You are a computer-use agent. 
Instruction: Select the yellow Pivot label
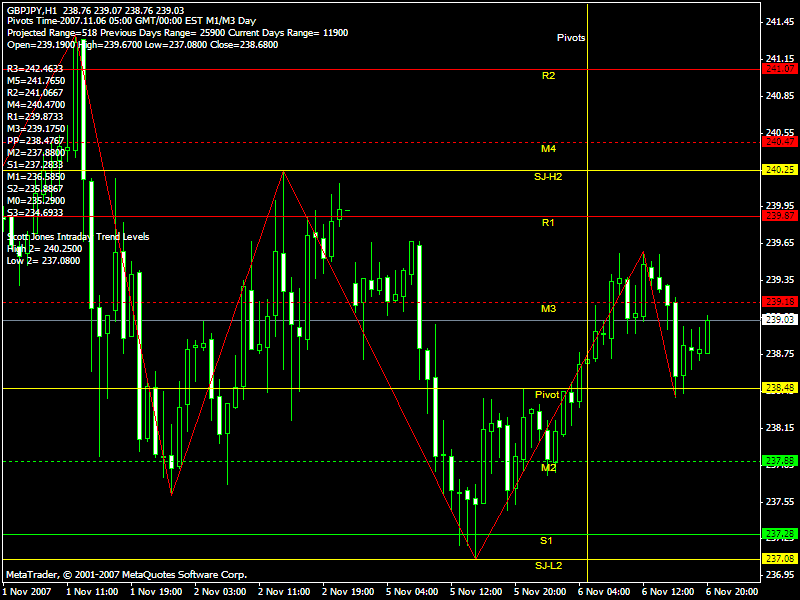[547, 395]
